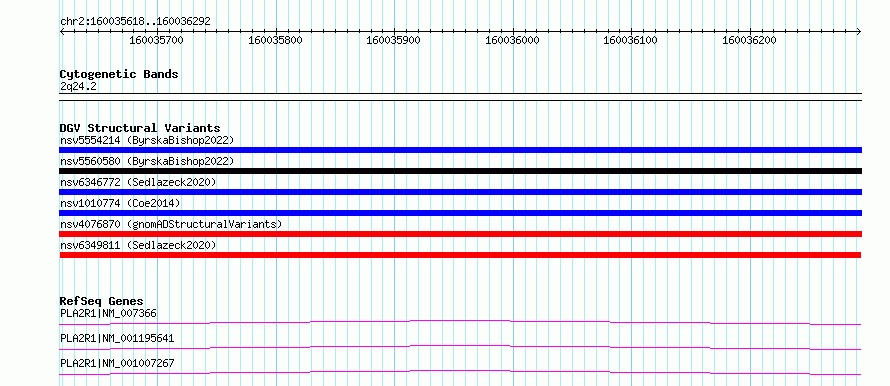Click the nsv6346772 blue variant bar

pos(460,192)
